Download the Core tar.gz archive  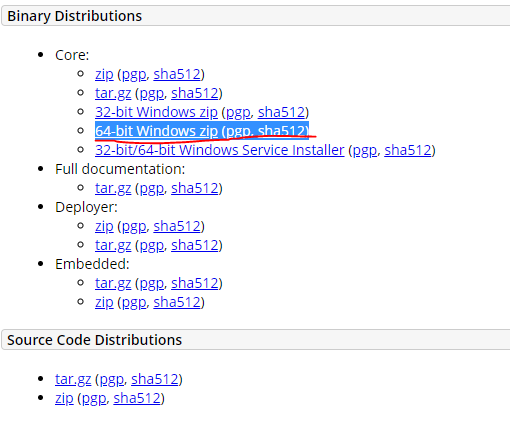pyautogui.click(x=113, y=93)
